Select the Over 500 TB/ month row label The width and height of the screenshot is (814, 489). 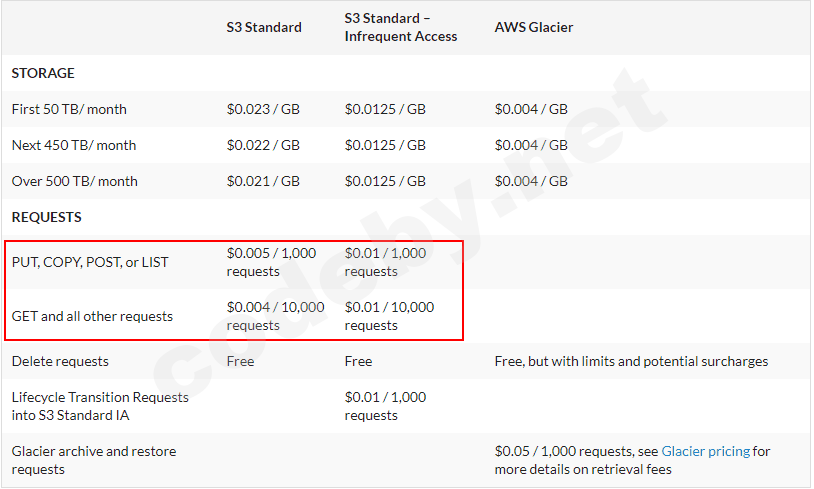tap(75, 181)
